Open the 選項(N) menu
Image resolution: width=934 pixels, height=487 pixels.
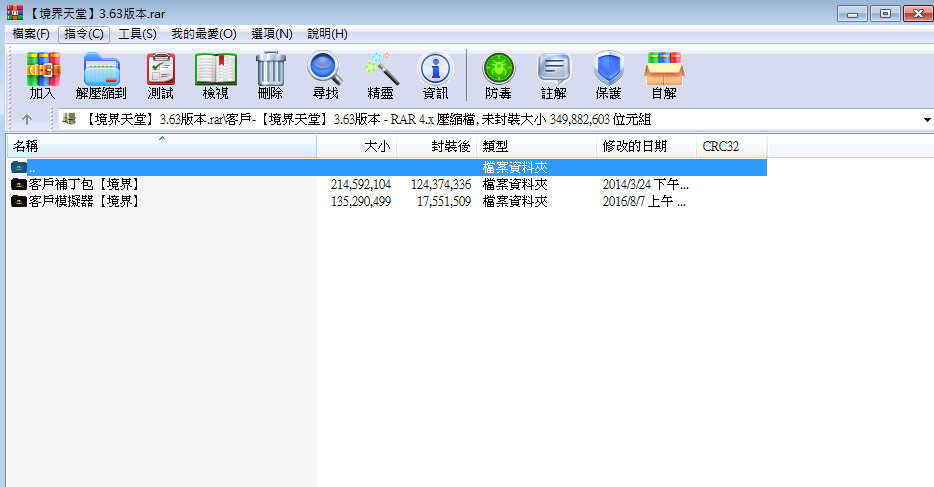point(272,34)
